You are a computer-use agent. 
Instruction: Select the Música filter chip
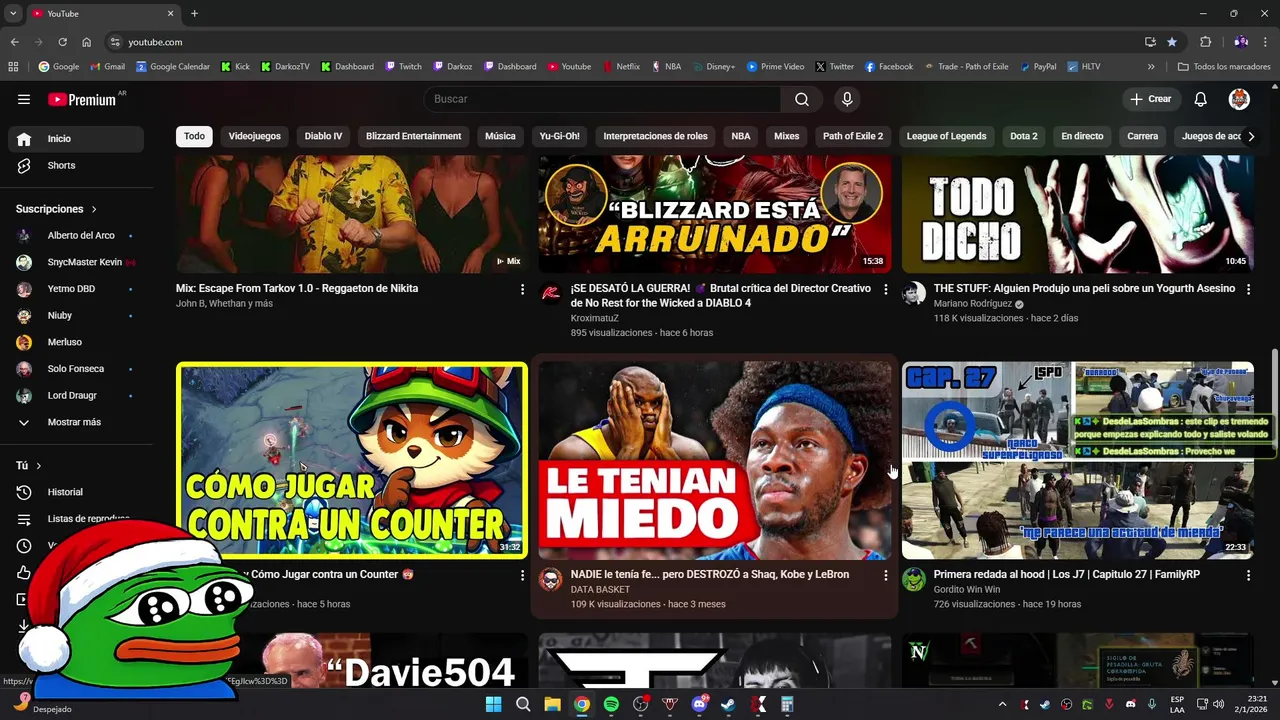coord(500,136)
